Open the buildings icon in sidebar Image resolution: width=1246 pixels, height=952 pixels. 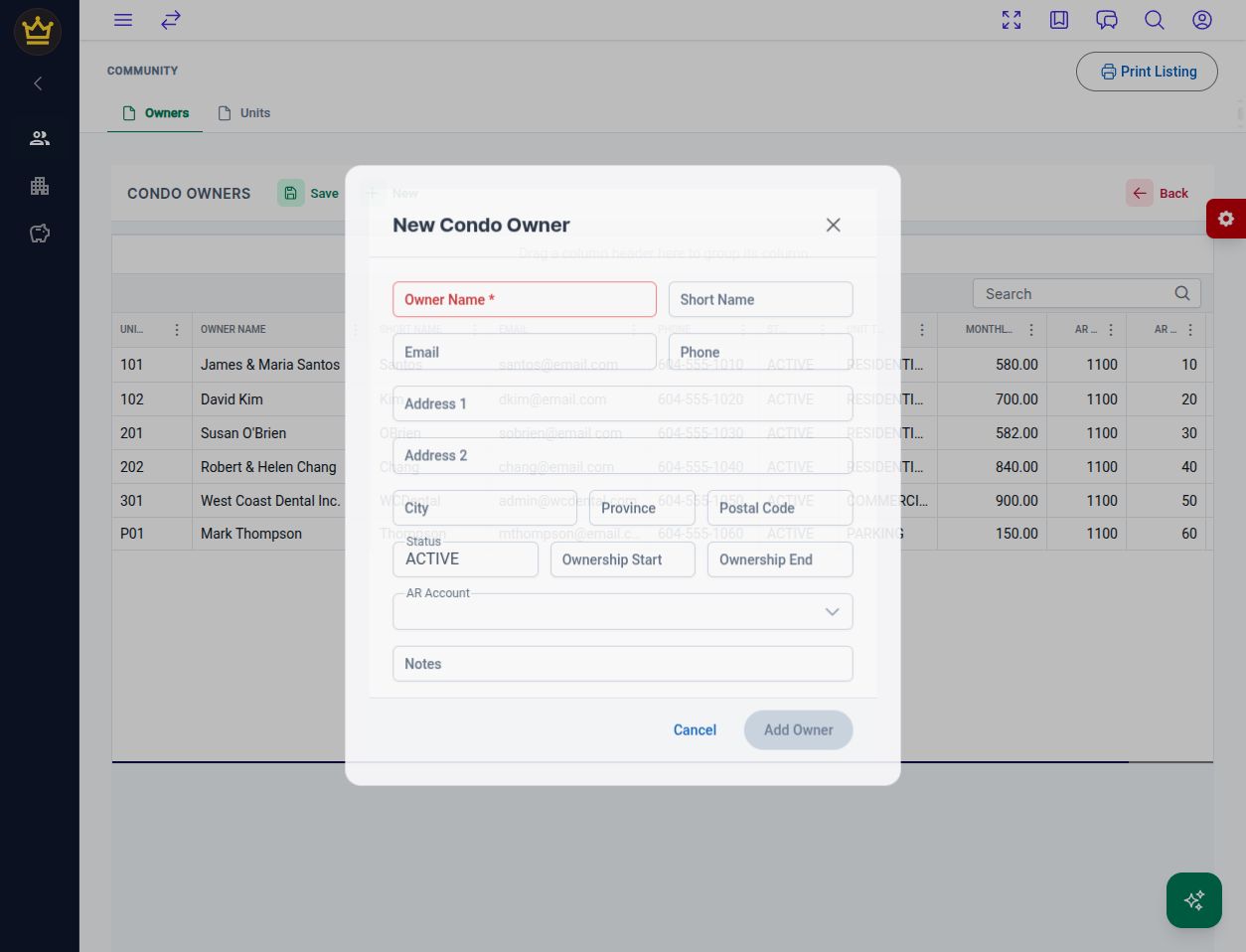(40, 186)
